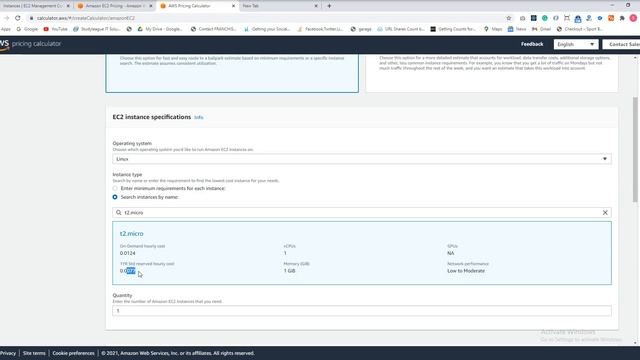Click the forward navigation arrow
The image size is (640, 360).
(x=7, y=18)
